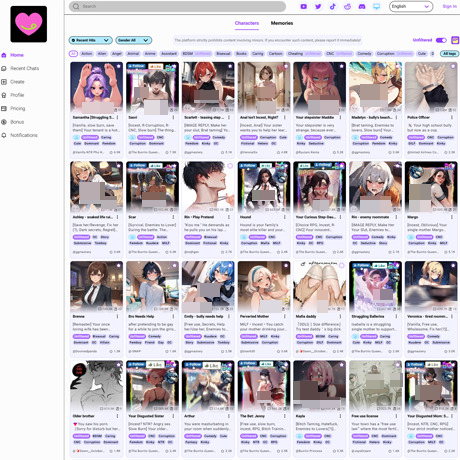The image size is (460, 460).
Task: Click the pink heart site logo
Action: coord(29,24)
